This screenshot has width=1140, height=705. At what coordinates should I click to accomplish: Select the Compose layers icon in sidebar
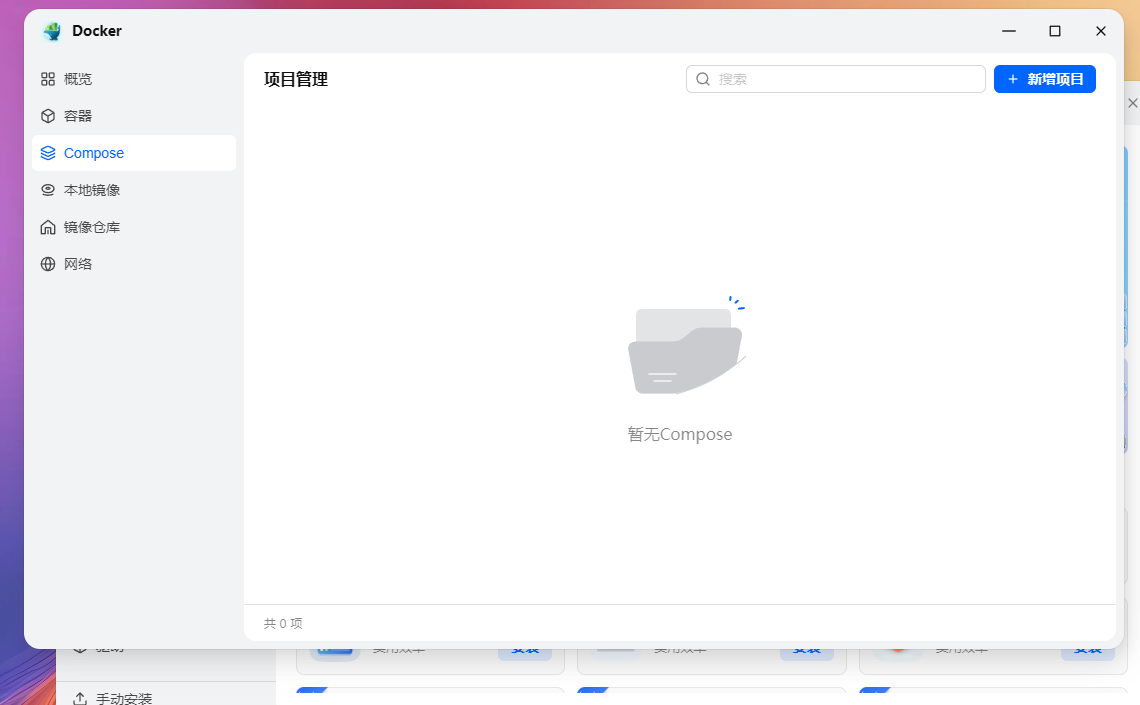[48, 152]
